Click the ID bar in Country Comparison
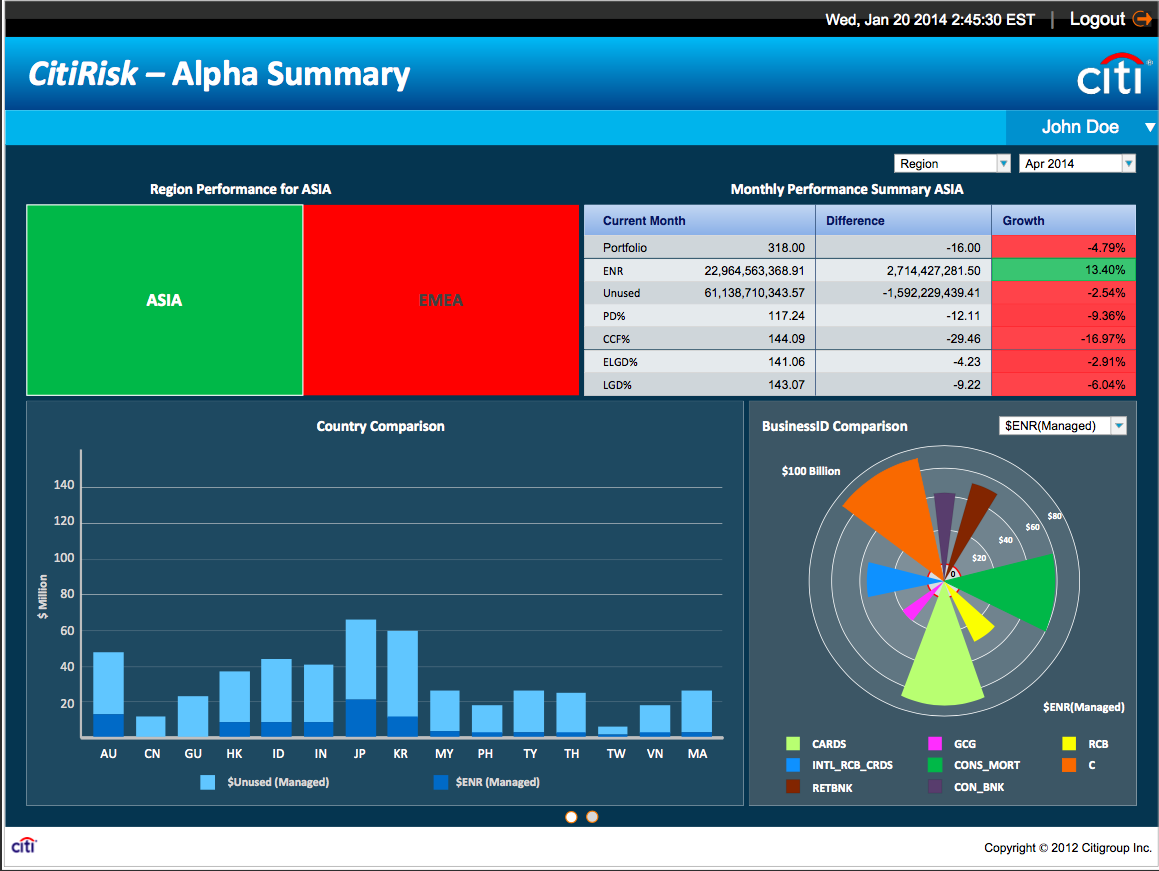Image resolution: width=1159 pixels, height=871 pixels. pos(276,698)
